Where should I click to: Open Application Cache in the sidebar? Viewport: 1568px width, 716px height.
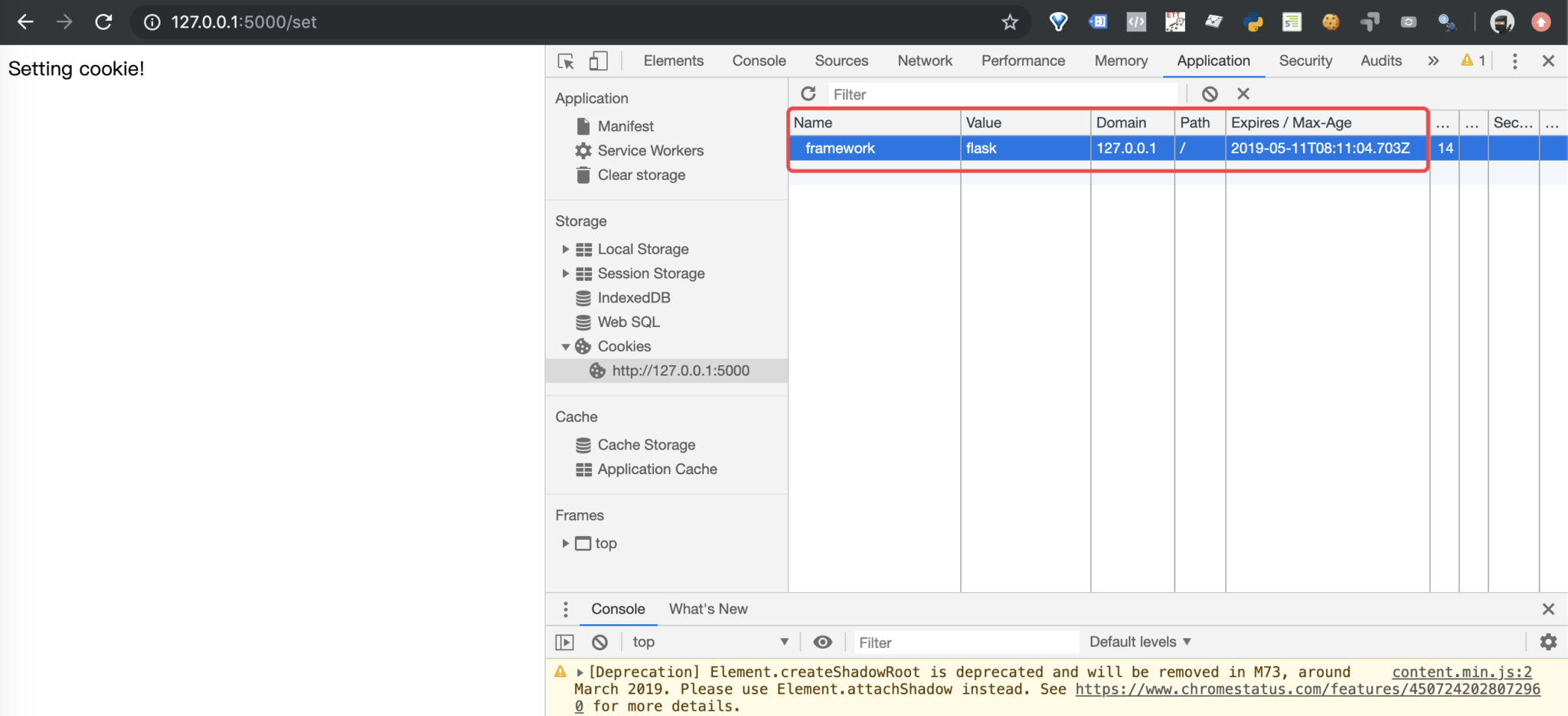tap(657, 469)
